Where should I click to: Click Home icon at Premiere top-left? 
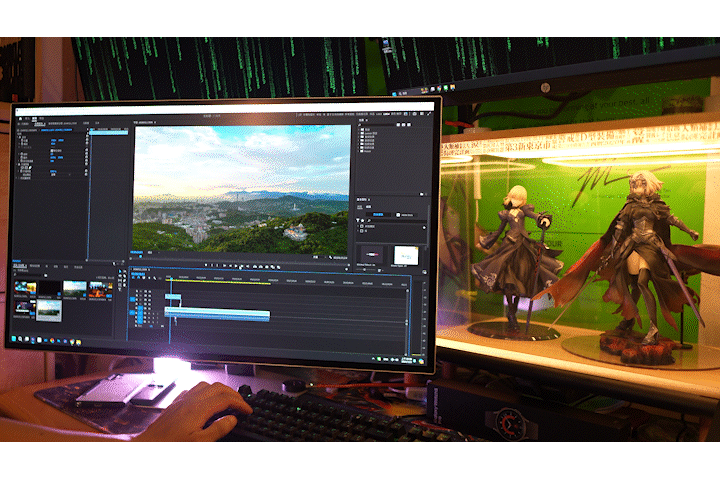(x=20, y=119)
